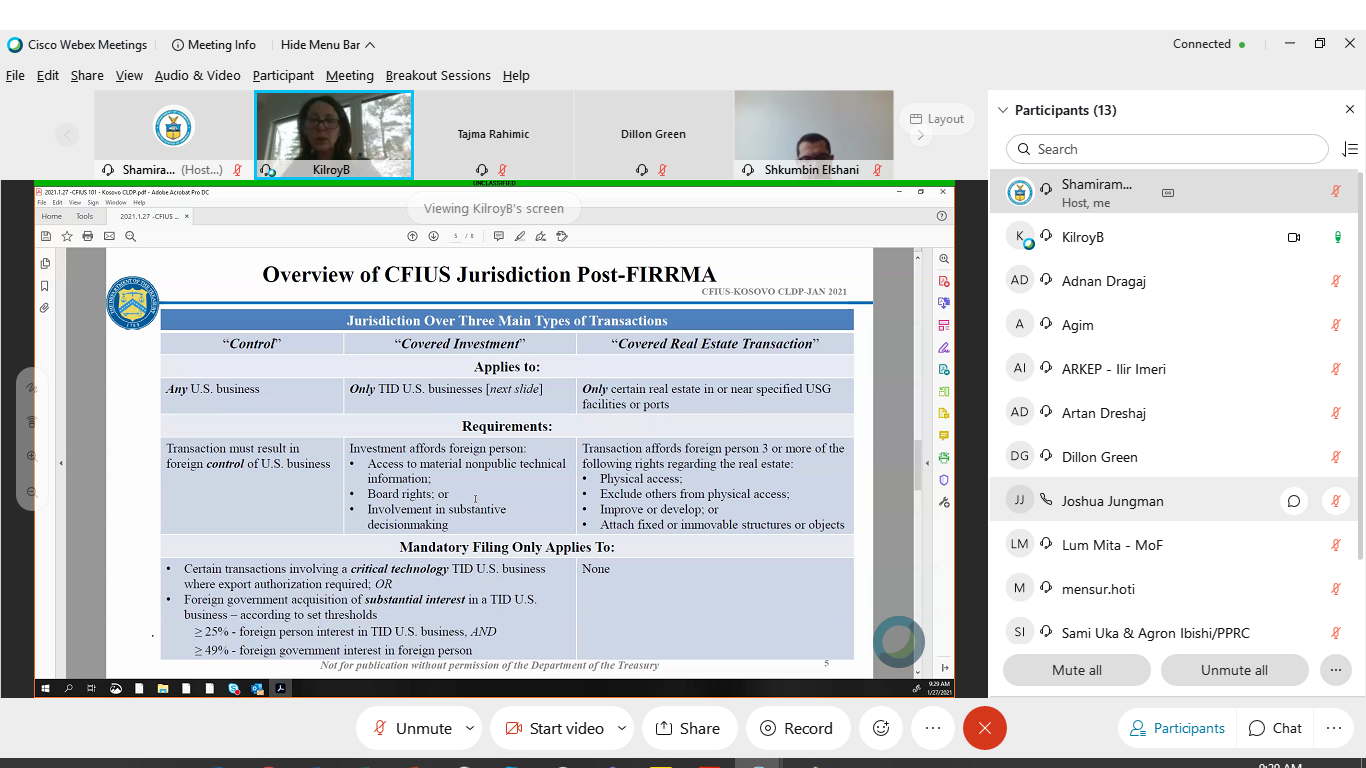Start video camera
Screen dimensions: 1366x768
pos(554,729)
